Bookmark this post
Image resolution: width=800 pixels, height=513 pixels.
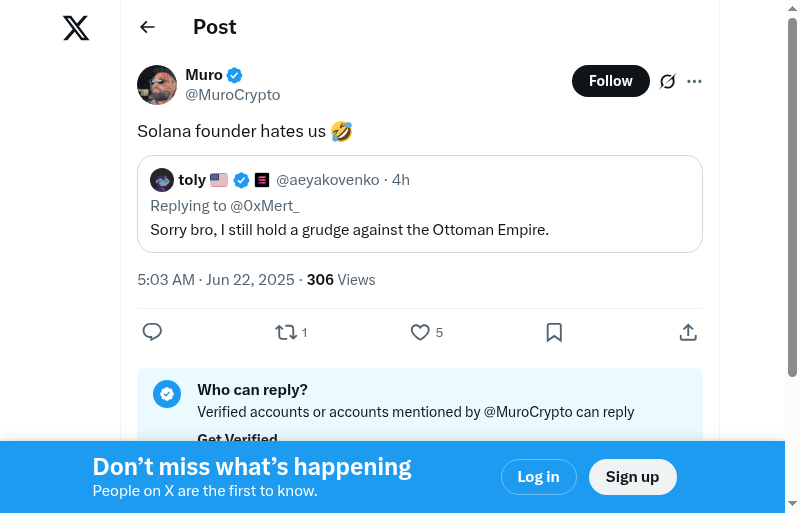[554, 332]
